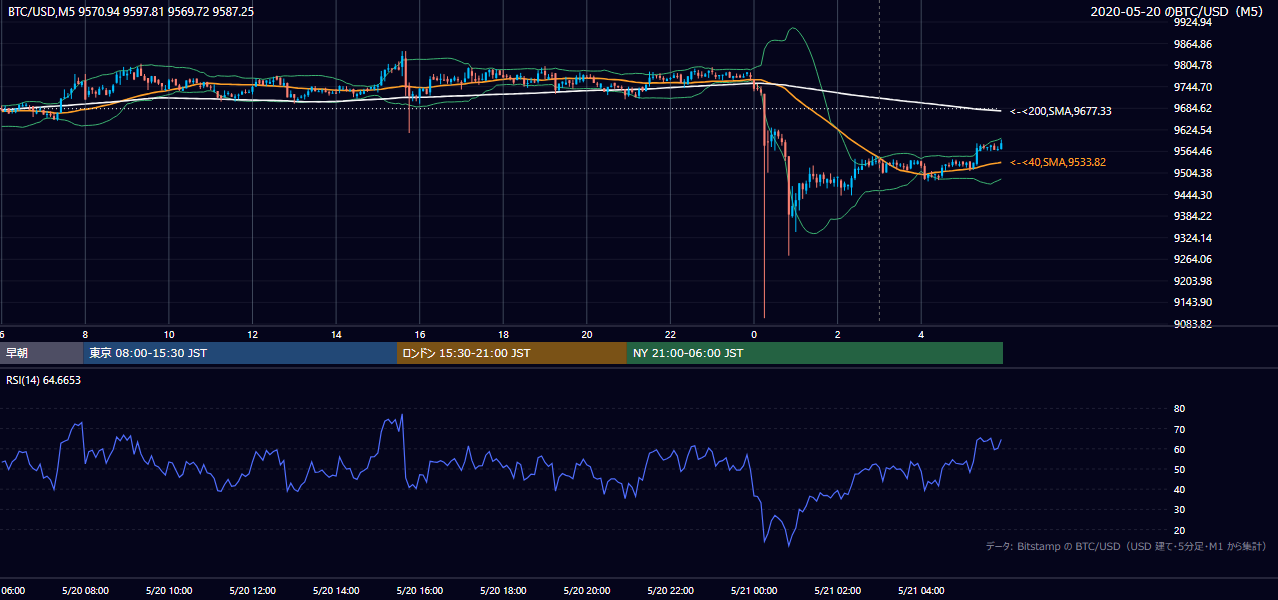Click the "5/20 14:00" time axis label
Viewport: 1278px width, 600px height.
pos(336,591)
